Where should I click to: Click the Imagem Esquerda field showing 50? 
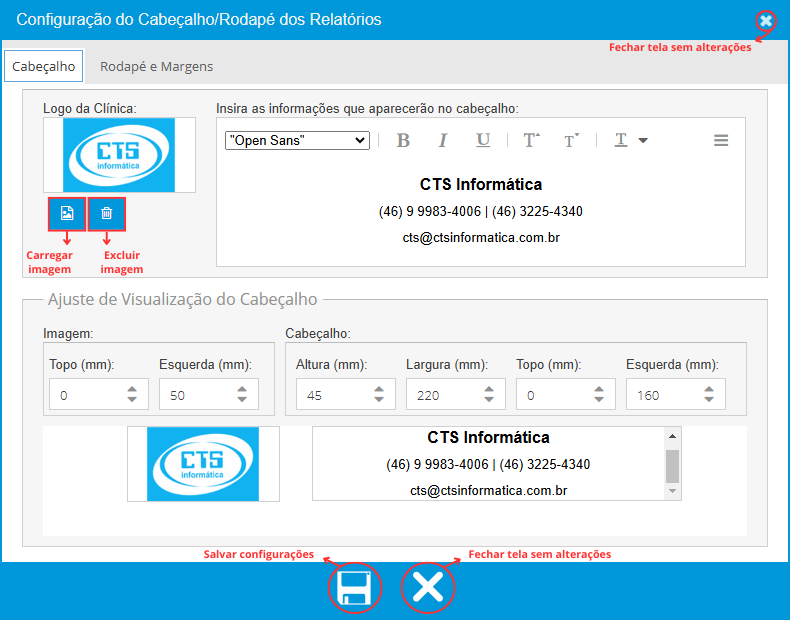[209, 394]
